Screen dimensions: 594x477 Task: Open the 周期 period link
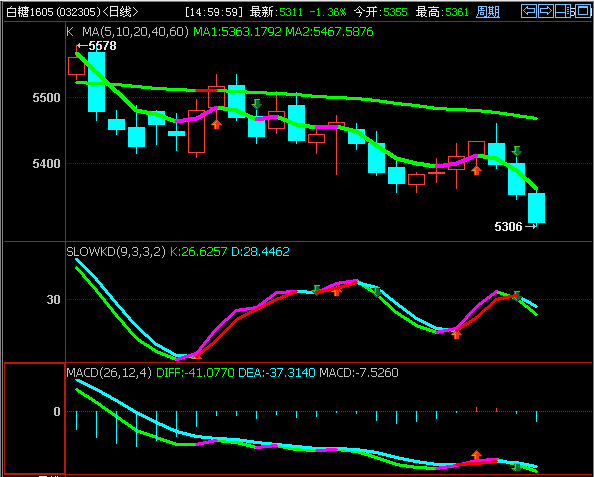[x=488, y=12]
